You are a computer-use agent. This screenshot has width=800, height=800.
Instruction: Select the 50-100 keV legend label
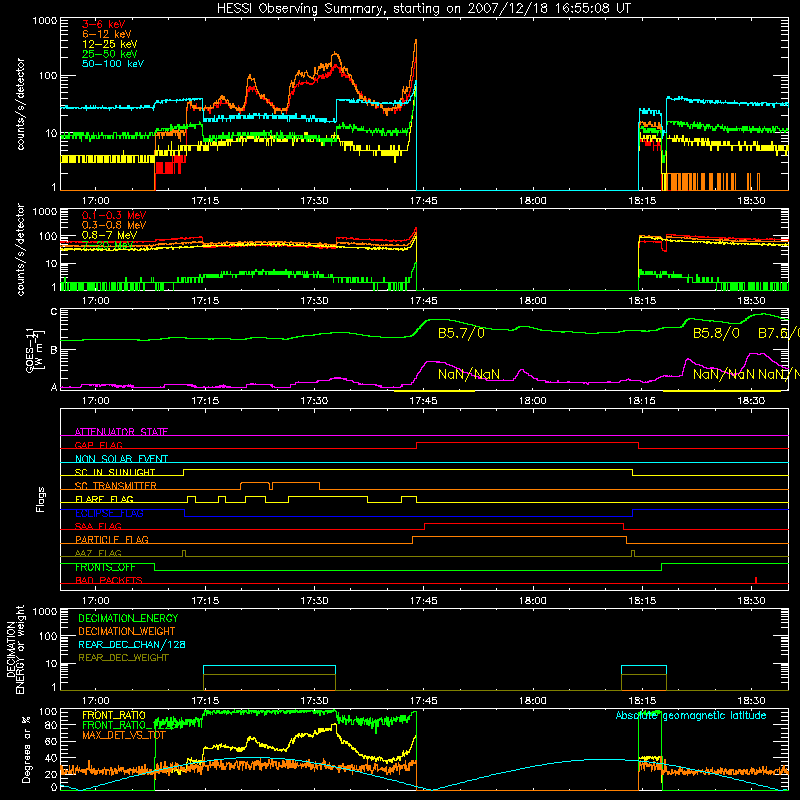pyautogui.click(x=113, y=64)
